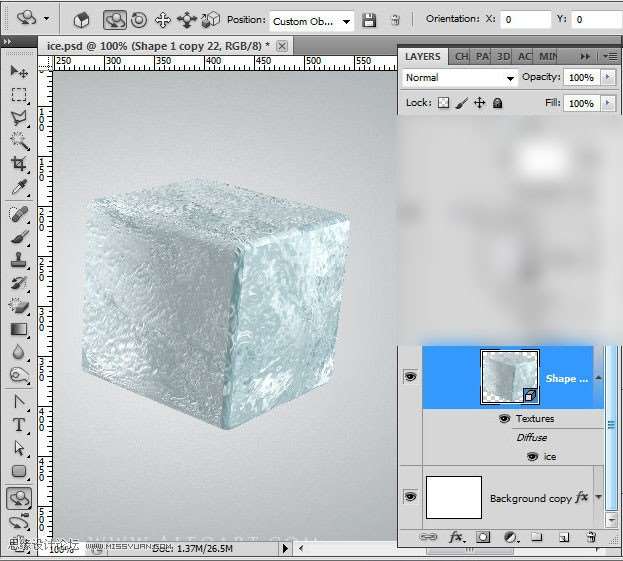
Task: Select the Blur tool
Action: click(x=19, y=352)
